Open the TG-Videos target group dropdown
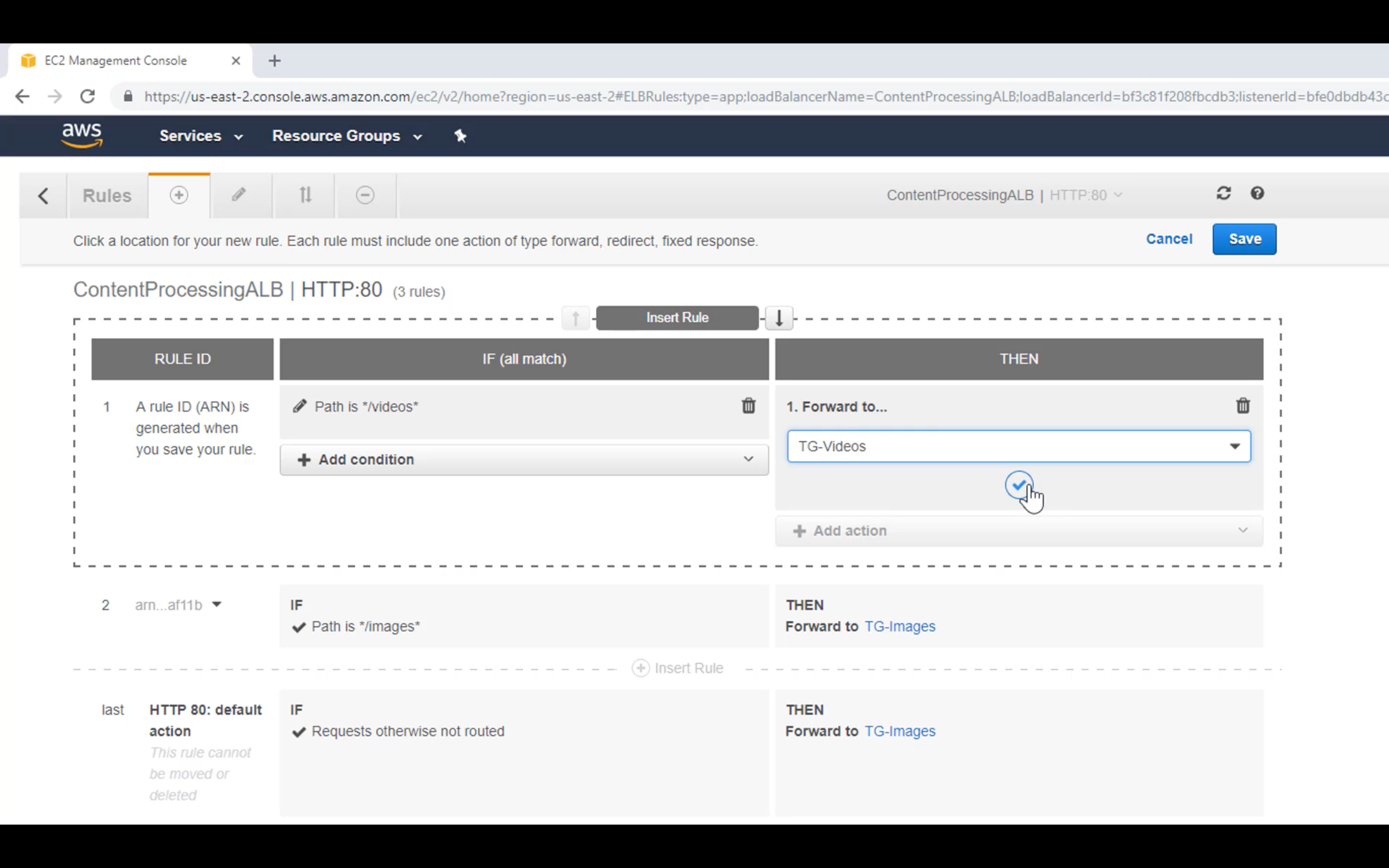1389x868 pixels. coord(1018,446)
